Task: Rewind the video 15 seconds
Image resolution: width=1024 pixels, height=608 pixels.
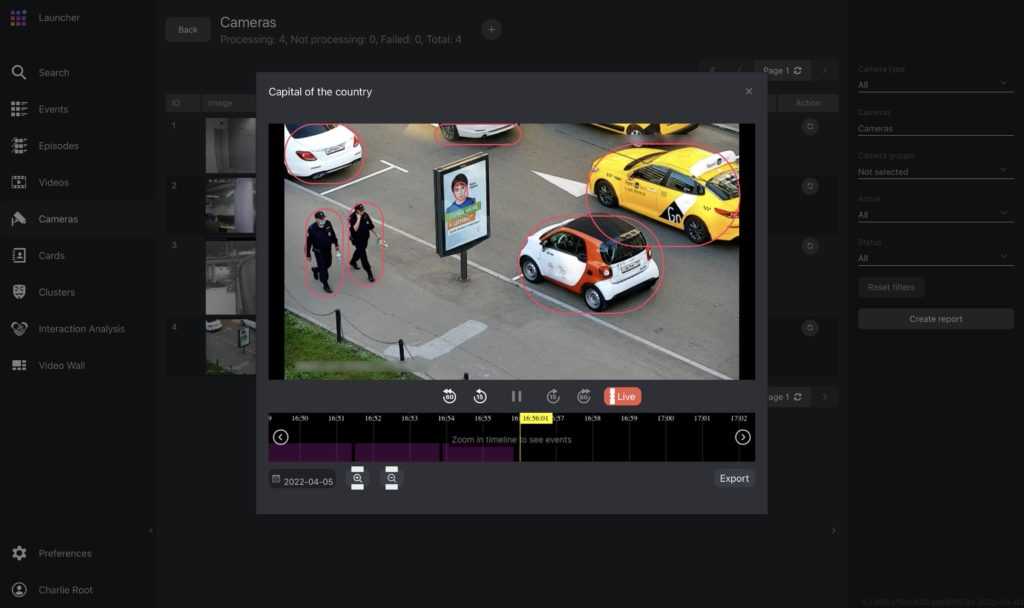Action: pyautogui.click(x=480, y=396)
